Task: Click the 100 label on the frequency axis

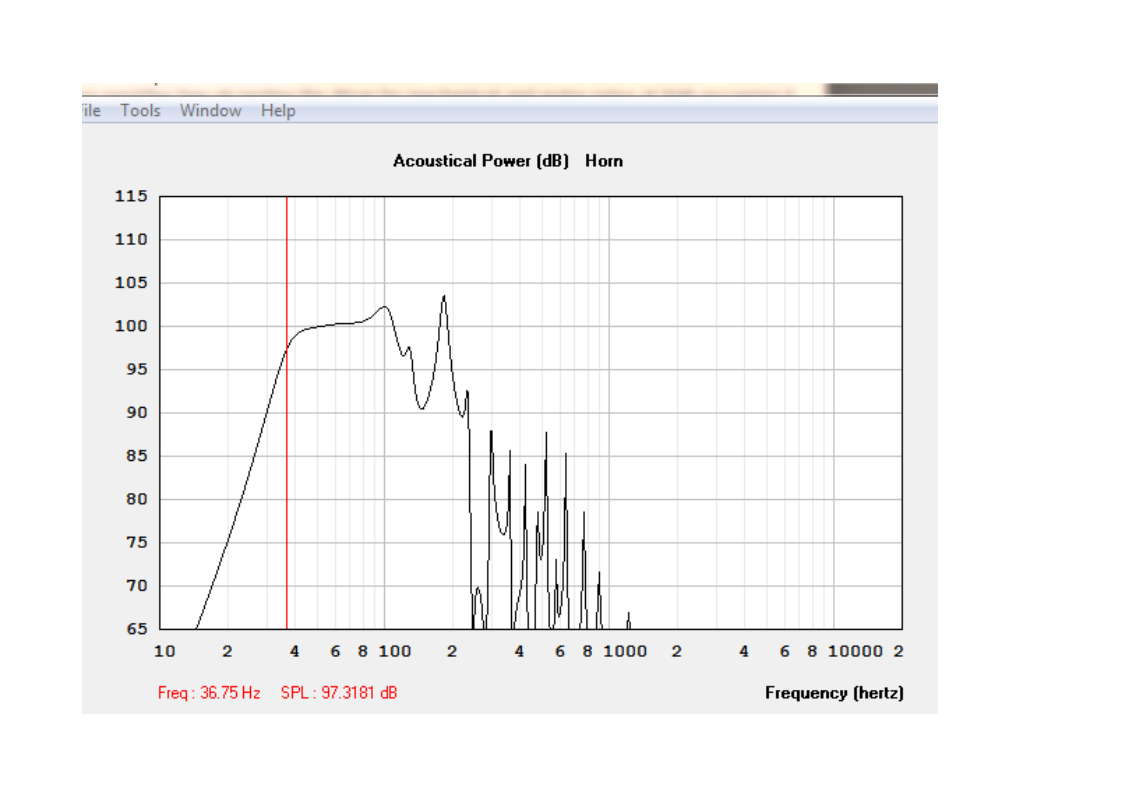Action: pyautogui.click(x=394, y=651)
